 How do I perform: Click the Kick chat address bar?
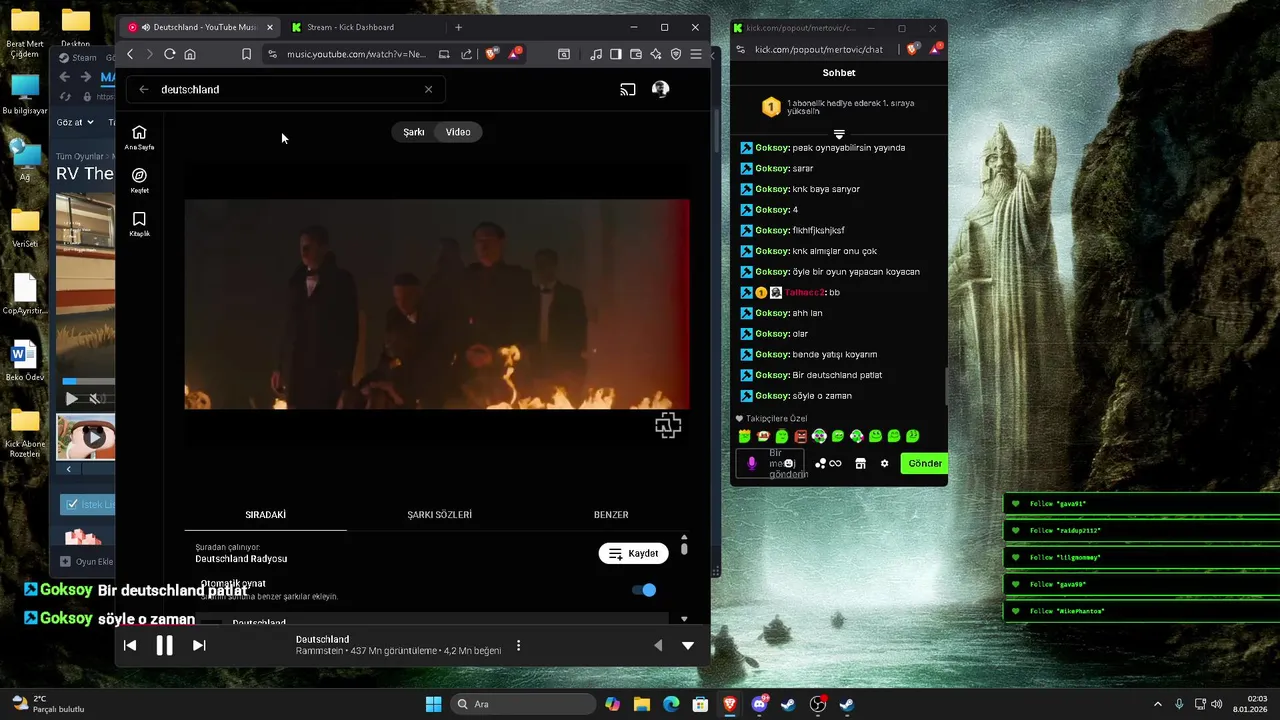(819, 49)
